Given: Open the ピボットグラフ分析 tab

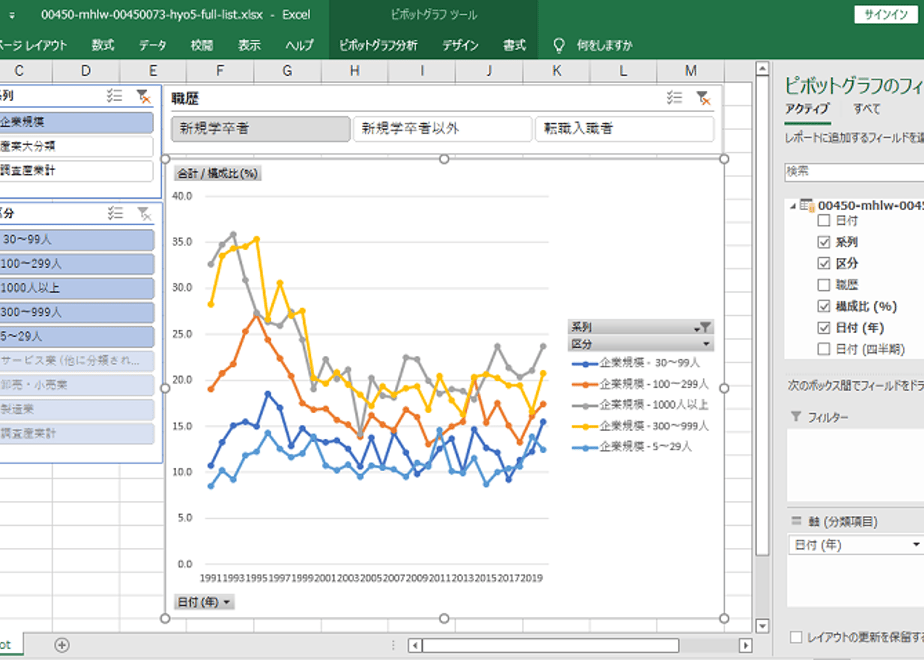Looking at the screenshot, I should (378, 45).
